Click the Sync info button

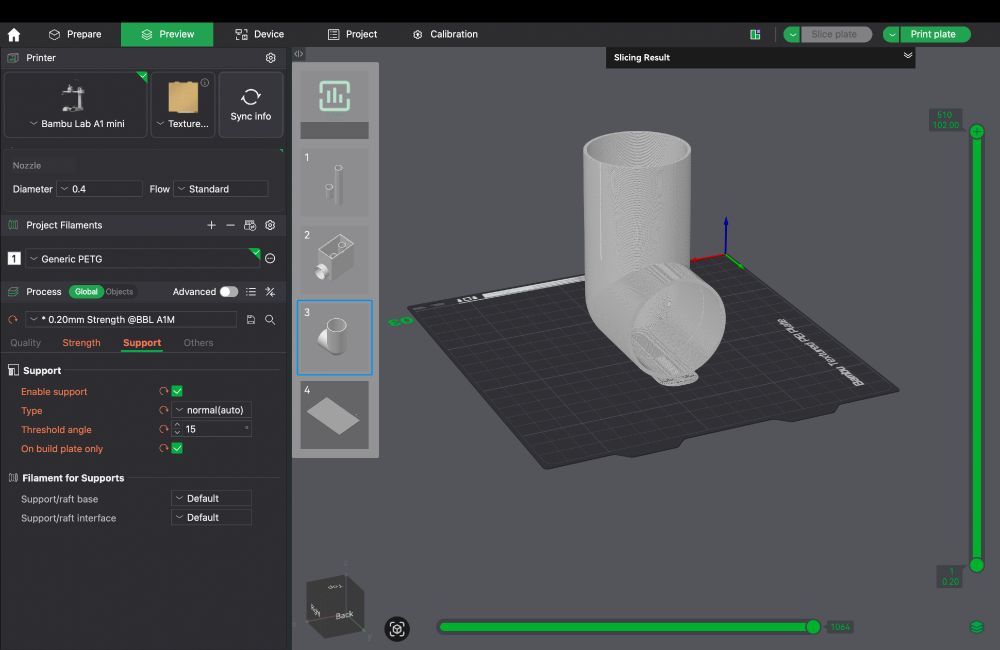click(251, 105)
